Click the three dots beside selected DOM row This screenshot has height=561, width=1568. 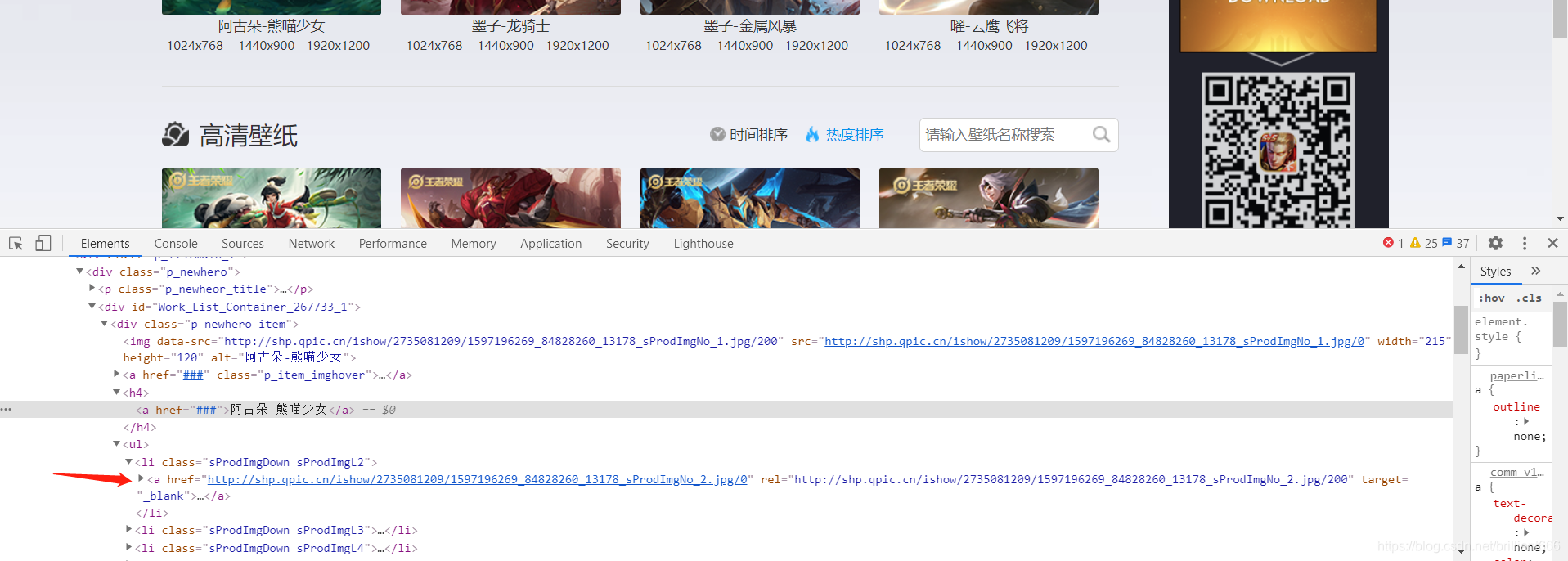(x=7, y=409)
